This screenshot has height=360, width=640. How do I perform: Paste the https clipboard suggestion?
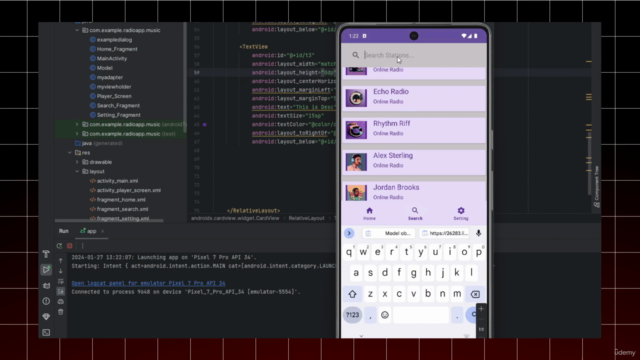[444, 233]
